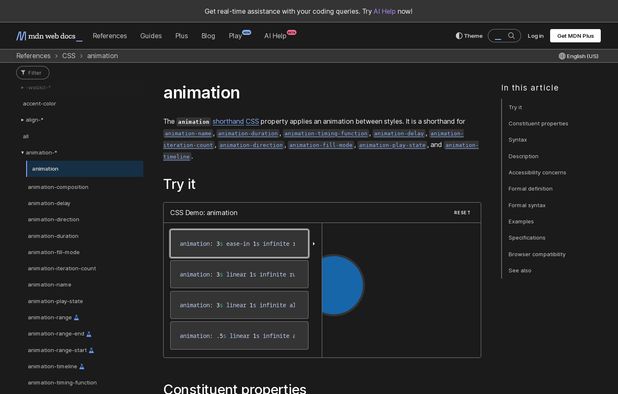Select accent-color in the sidebar
The height and width of the screenshot is (394, 618).
click(x=39, y=104)
